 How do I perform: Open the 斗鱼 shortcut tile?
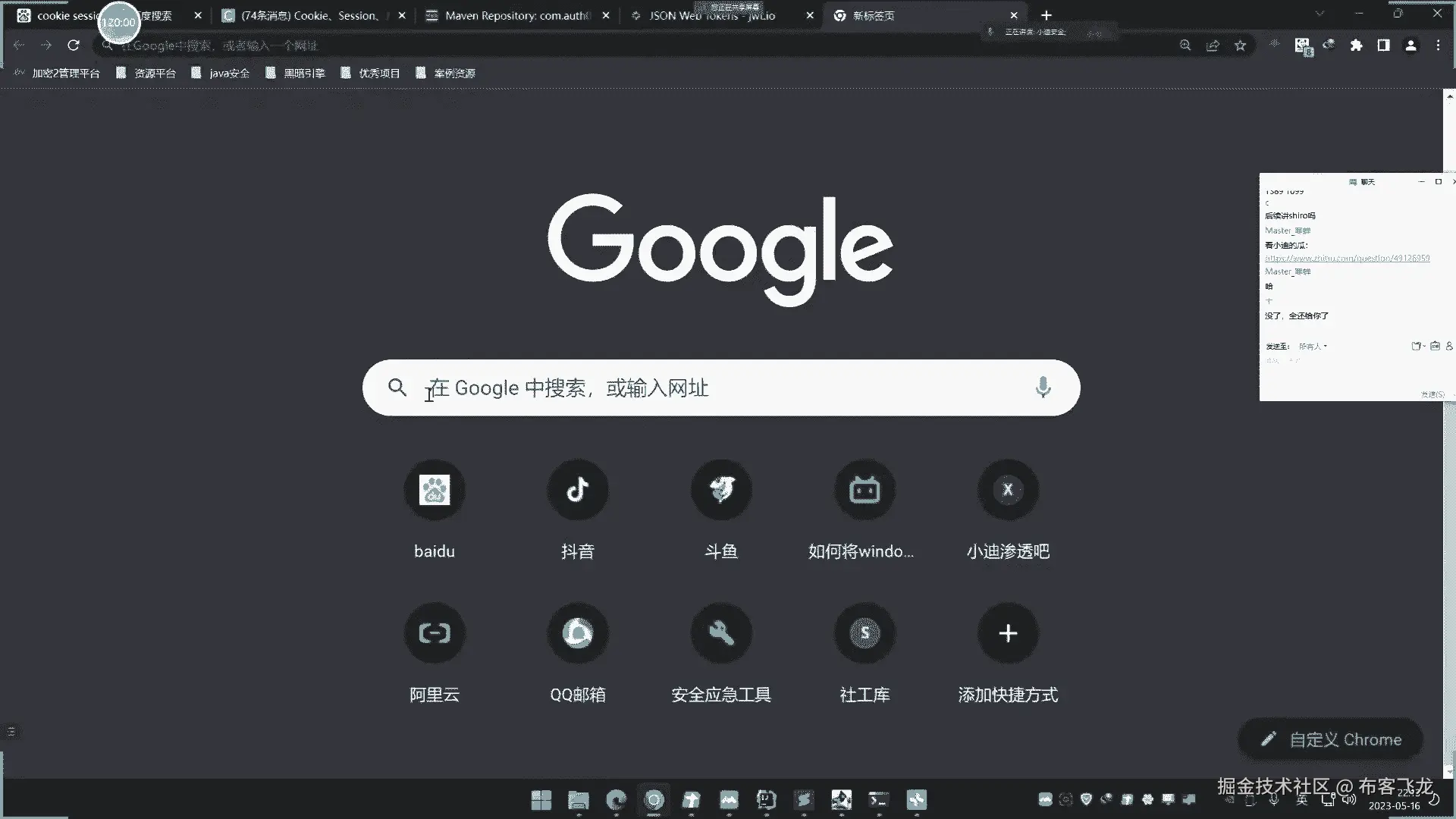[721, 490]
